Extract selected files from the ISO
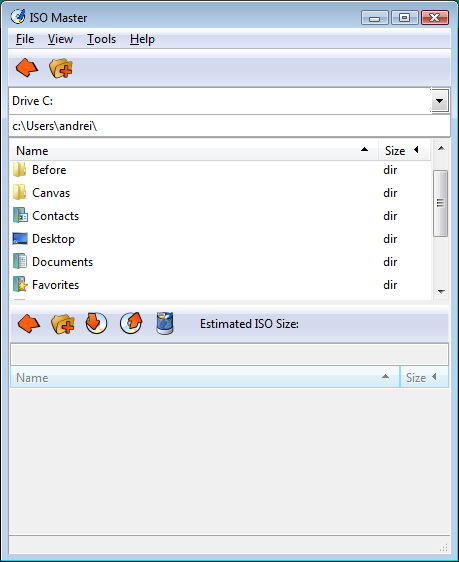This screenshot has height=562, width=459. 131,323
